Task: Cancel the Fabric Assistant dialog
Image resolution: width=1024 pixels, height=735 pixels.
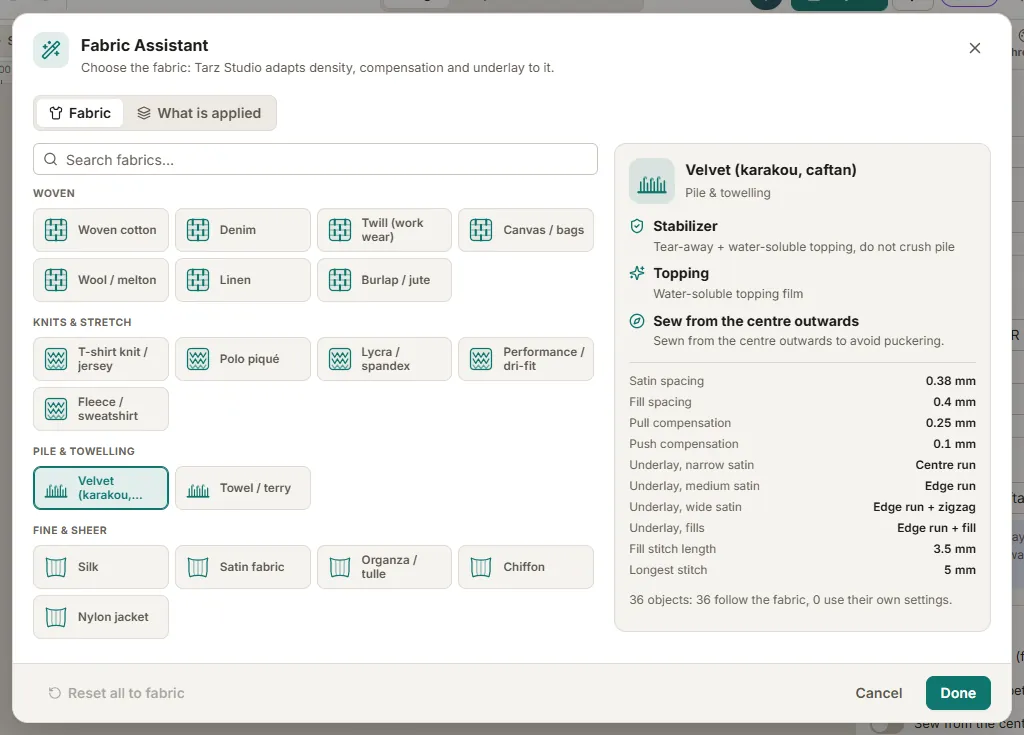Action: click(878, 693)
